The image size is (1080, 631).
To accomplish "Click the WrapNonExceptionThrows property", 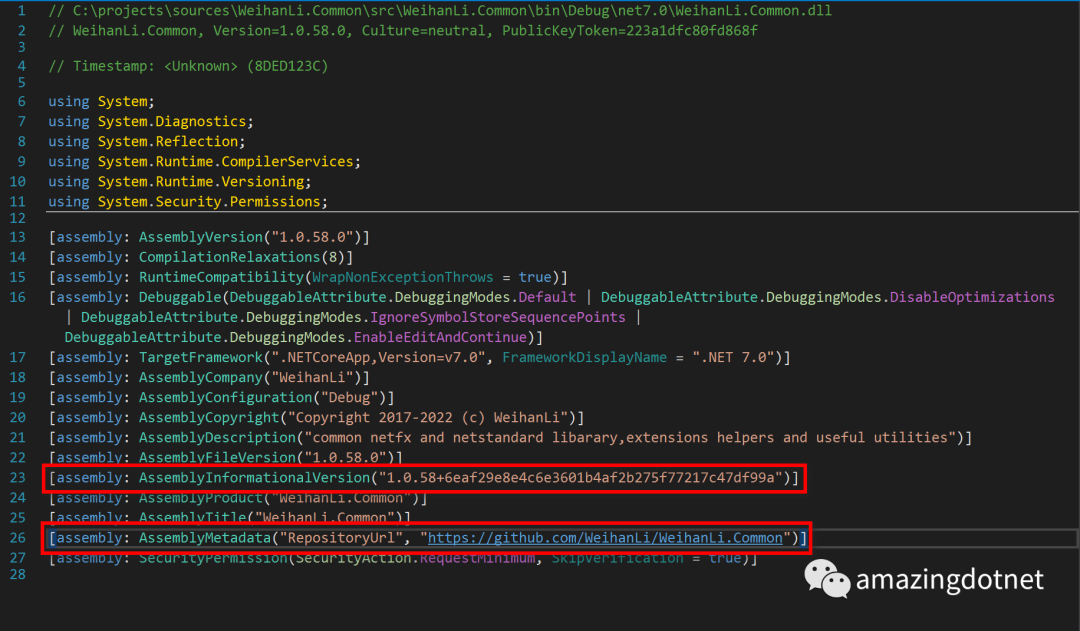I will pos(403,277).
